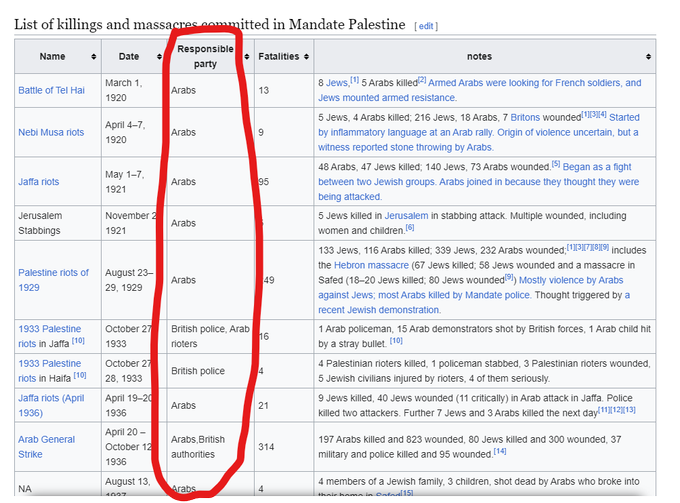Sort table by the Name column arrows

click(x=94, y=57)
